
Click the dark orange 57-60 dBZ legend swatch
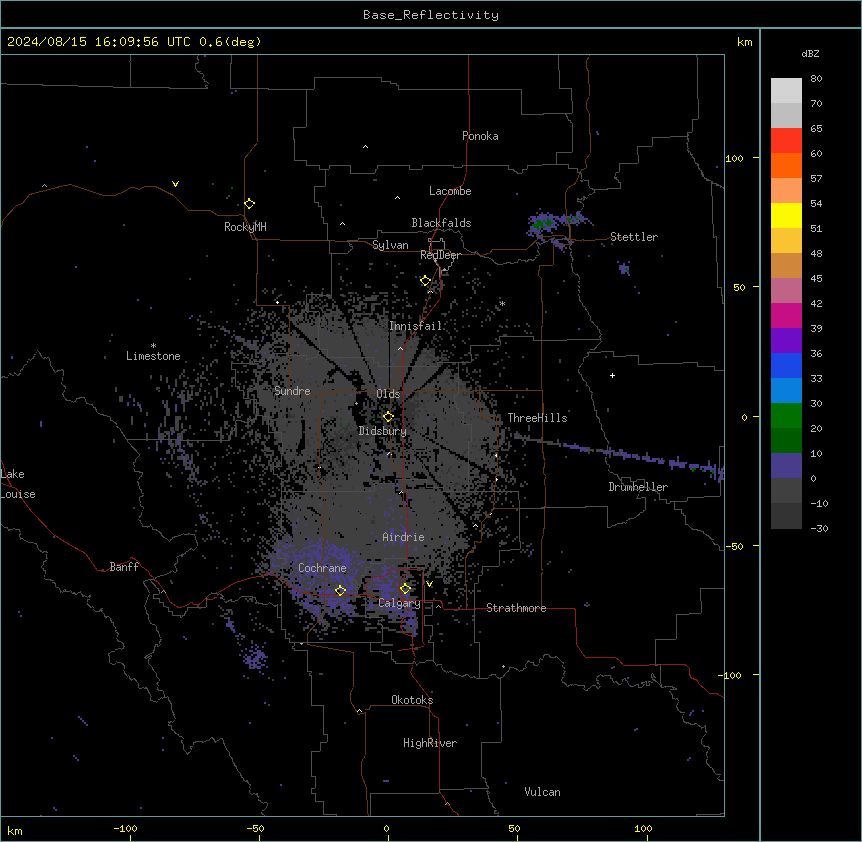[x=786, y=165]
